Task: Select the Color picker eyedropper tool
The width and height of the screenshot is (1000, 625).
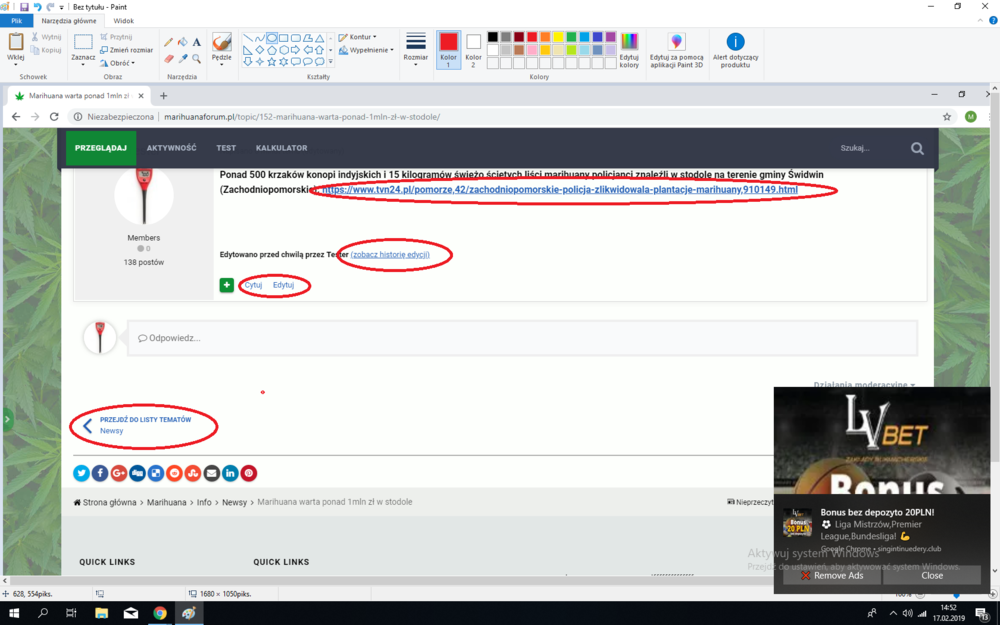Action: coord(182,59)
